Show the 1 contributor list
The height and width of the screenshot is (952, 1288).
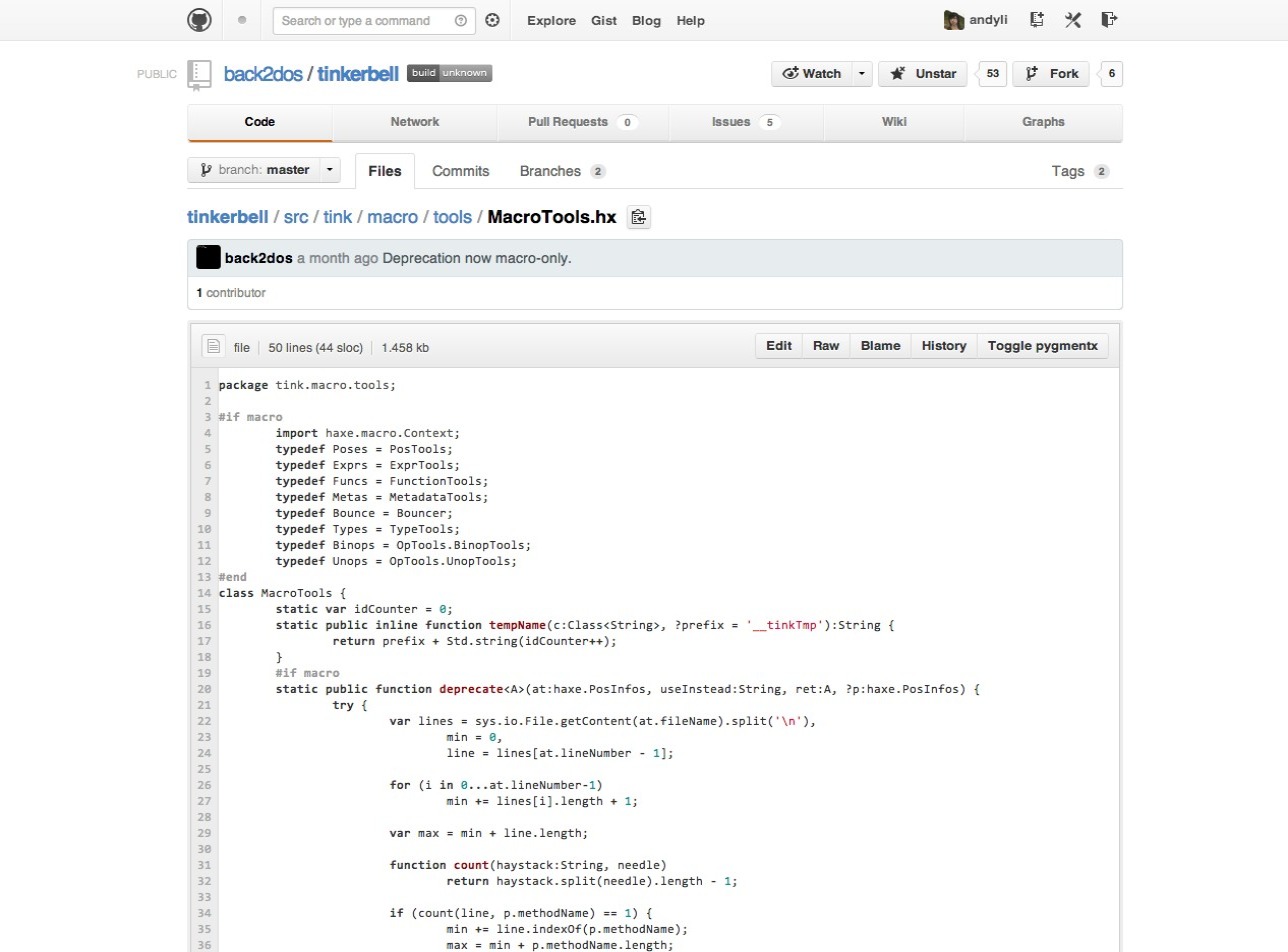[x=231, y=293]
